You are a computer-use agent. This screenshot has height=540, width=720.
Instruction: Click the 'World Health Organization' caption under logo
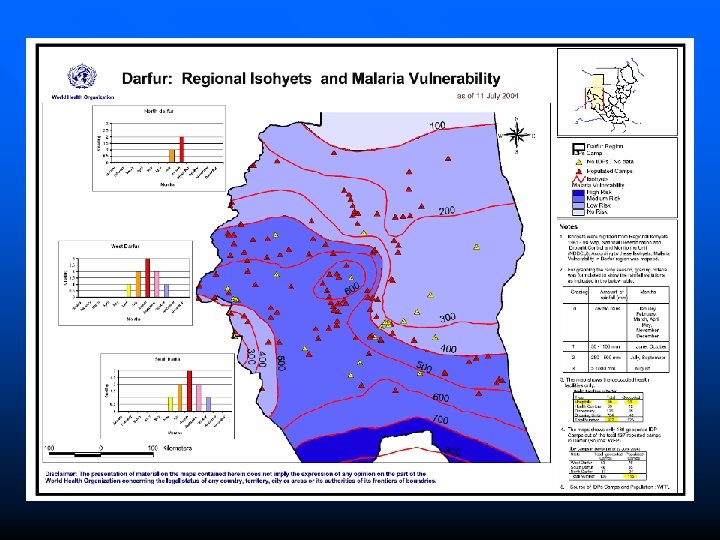point(83,97)
